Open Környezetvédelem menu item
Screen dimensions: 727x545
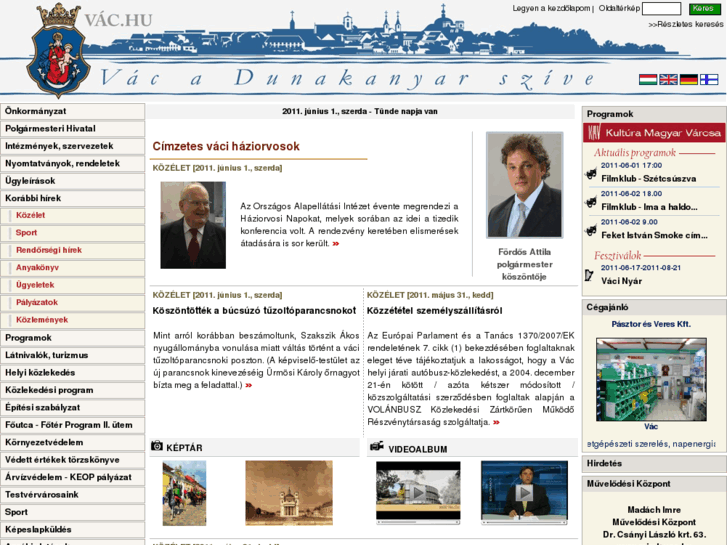[x=72, y=442]
